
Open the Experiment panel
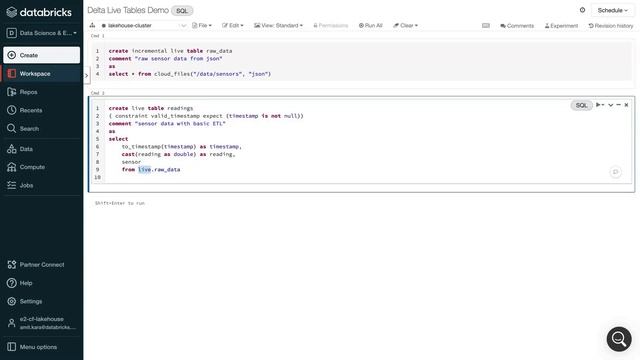click(x=561, y=26)
